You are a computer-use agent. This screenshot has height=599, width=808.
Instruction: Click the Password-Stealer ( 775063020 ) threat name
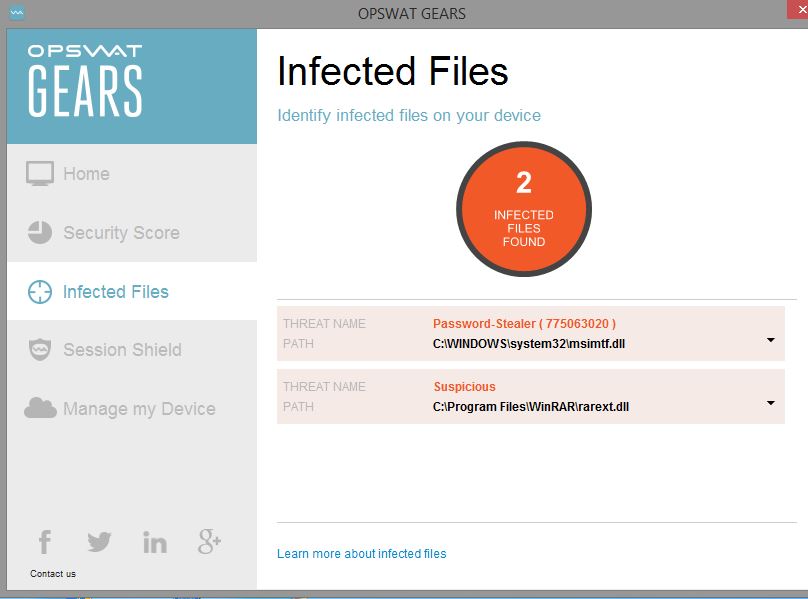pyautogui.click(x=525, y=324)
